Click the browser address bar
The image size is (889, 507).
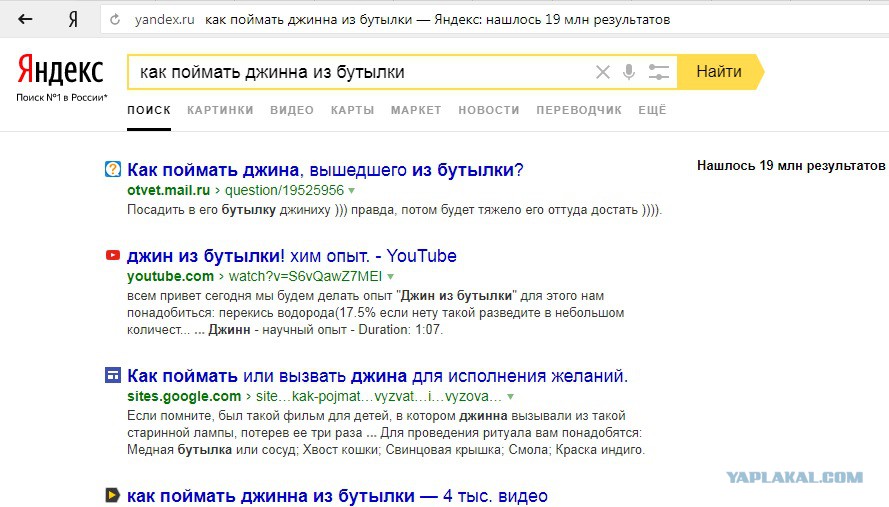coord(493,19)
